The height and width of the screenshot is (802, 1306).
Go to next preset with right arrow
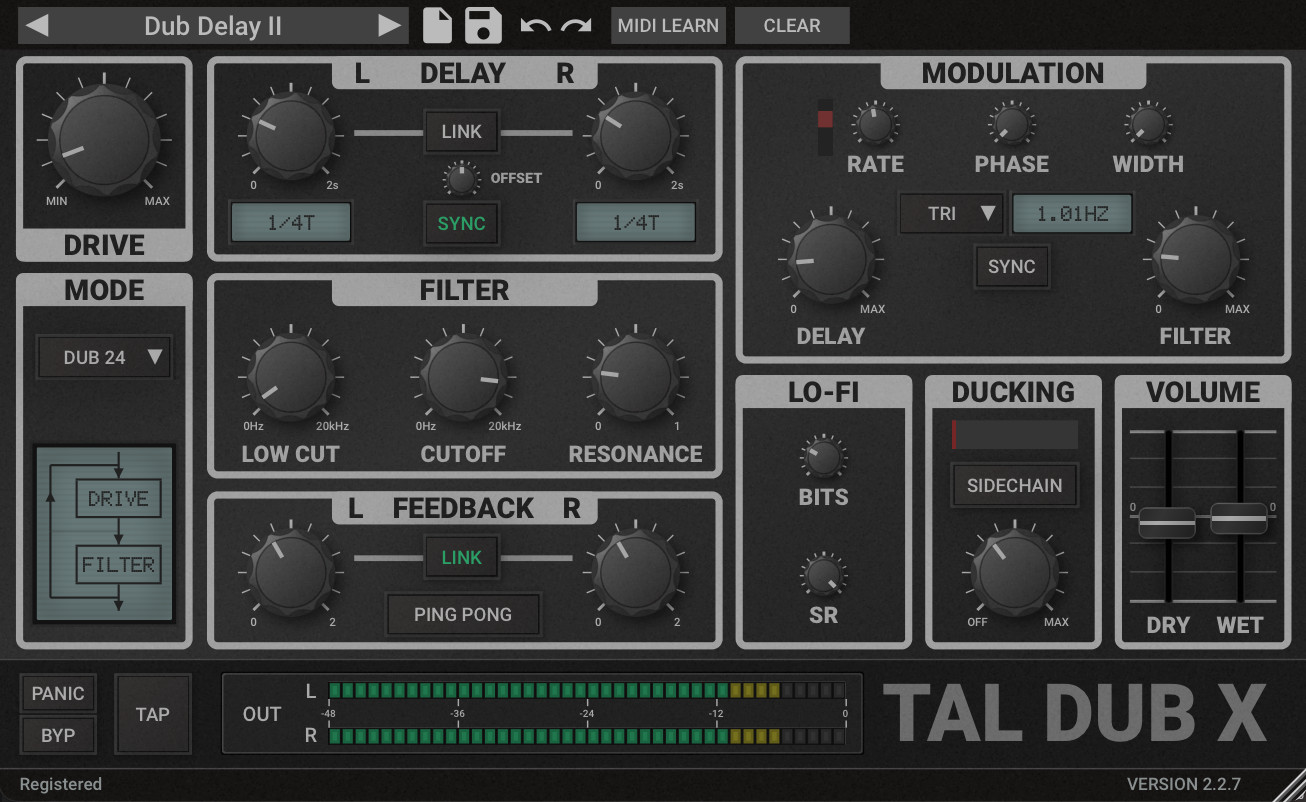pos(389,26)
